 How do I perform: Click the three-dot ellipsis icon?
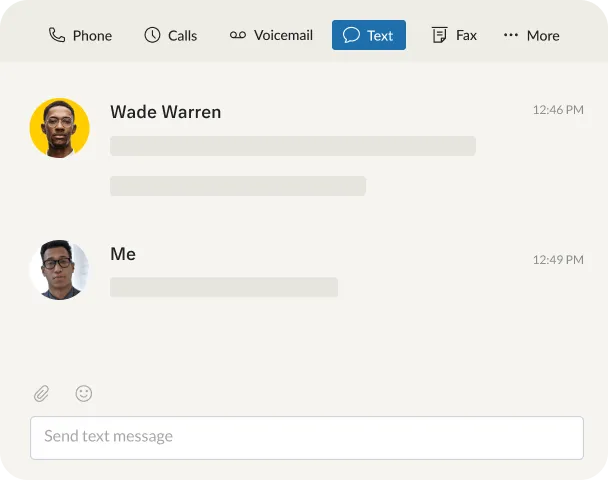511,35
